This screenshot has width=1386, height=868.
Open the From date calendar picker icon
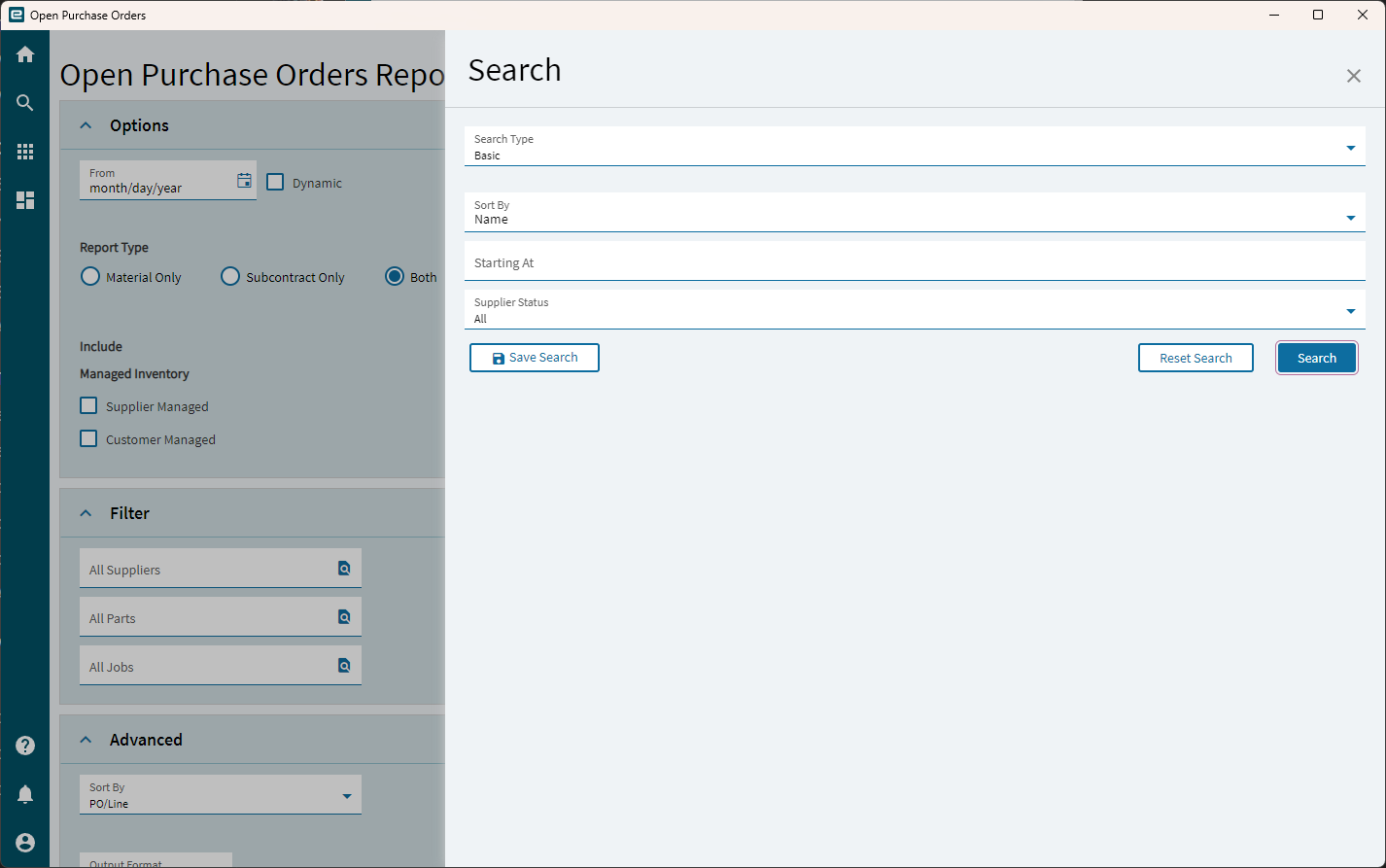coord(244,180)
